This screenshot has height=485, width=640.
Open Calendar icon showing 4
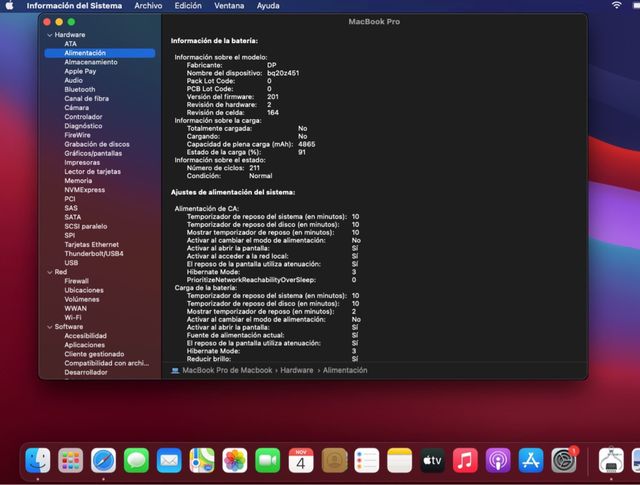(x=301, y=460)
